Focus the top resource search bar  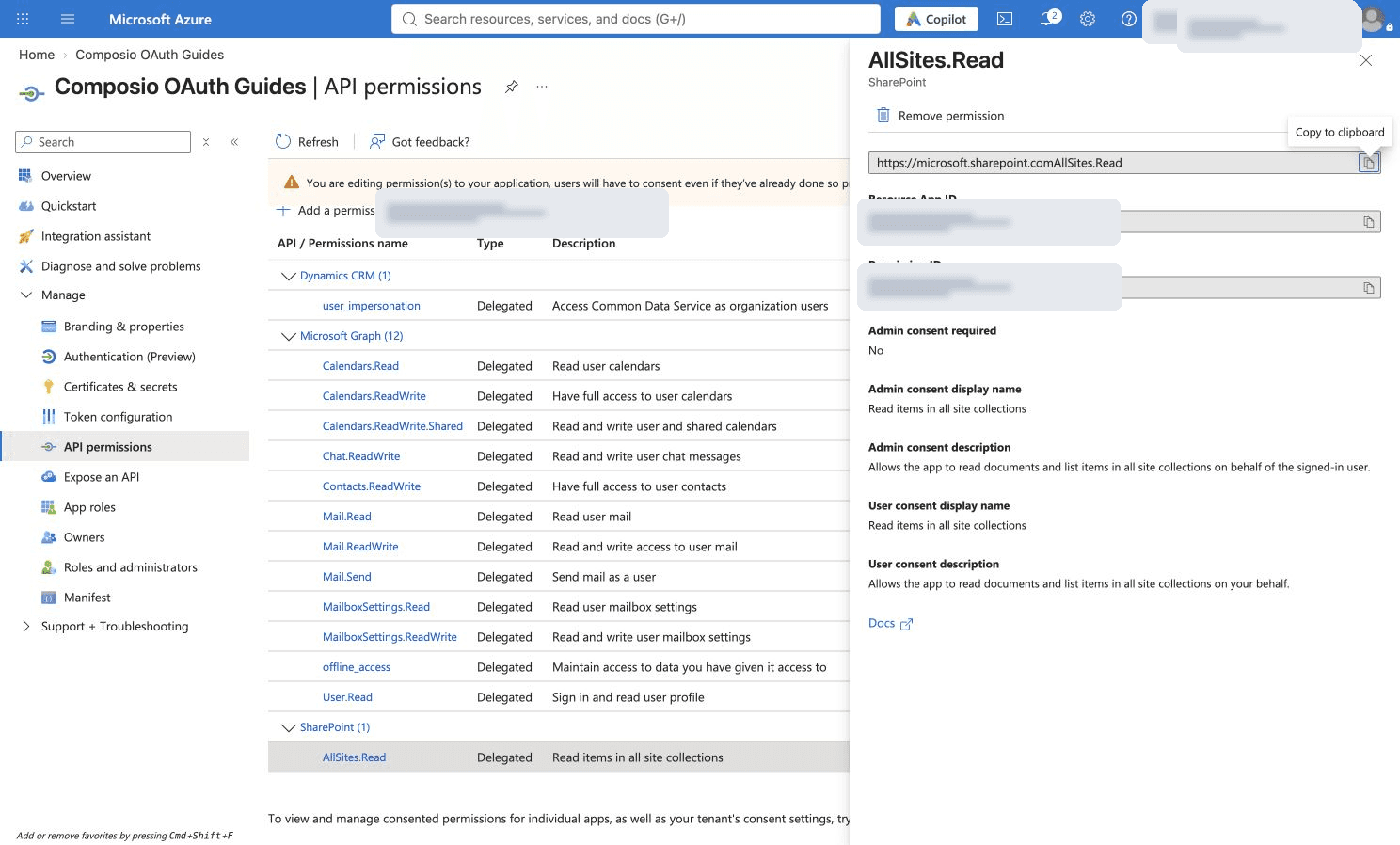pos(636,19)
